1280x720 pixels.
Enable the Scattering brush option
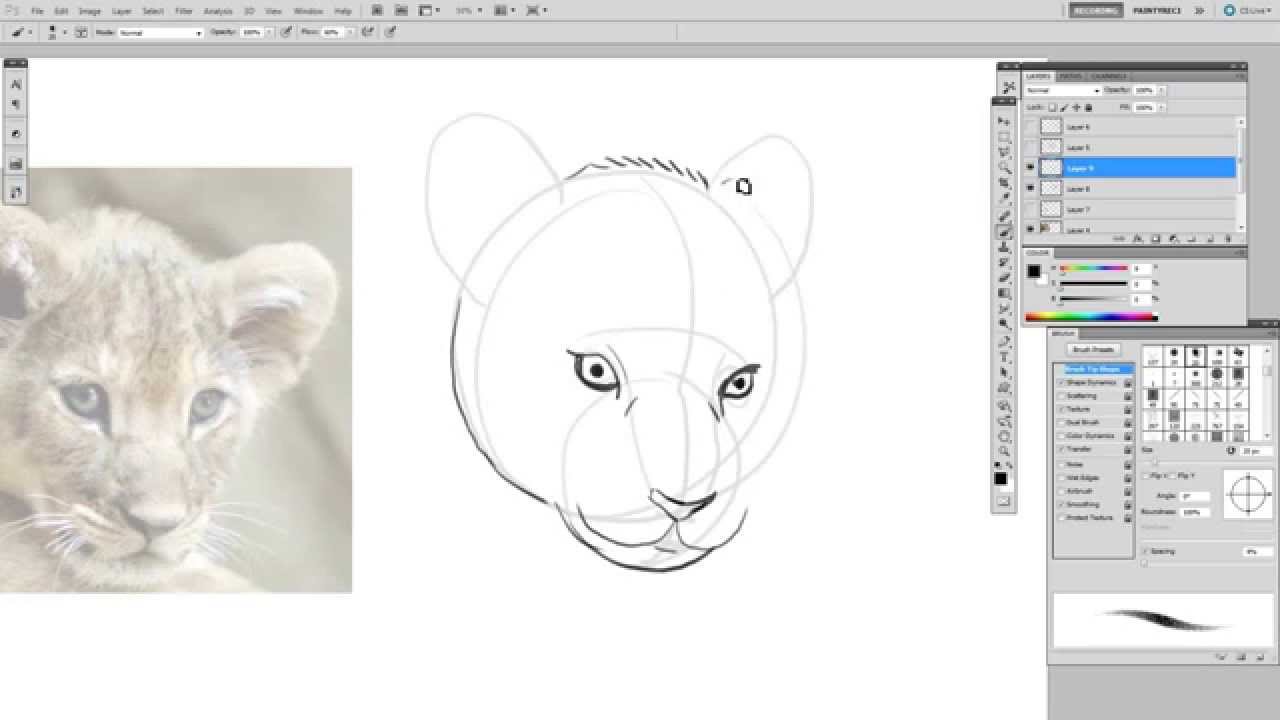(x=1062, y=395)
